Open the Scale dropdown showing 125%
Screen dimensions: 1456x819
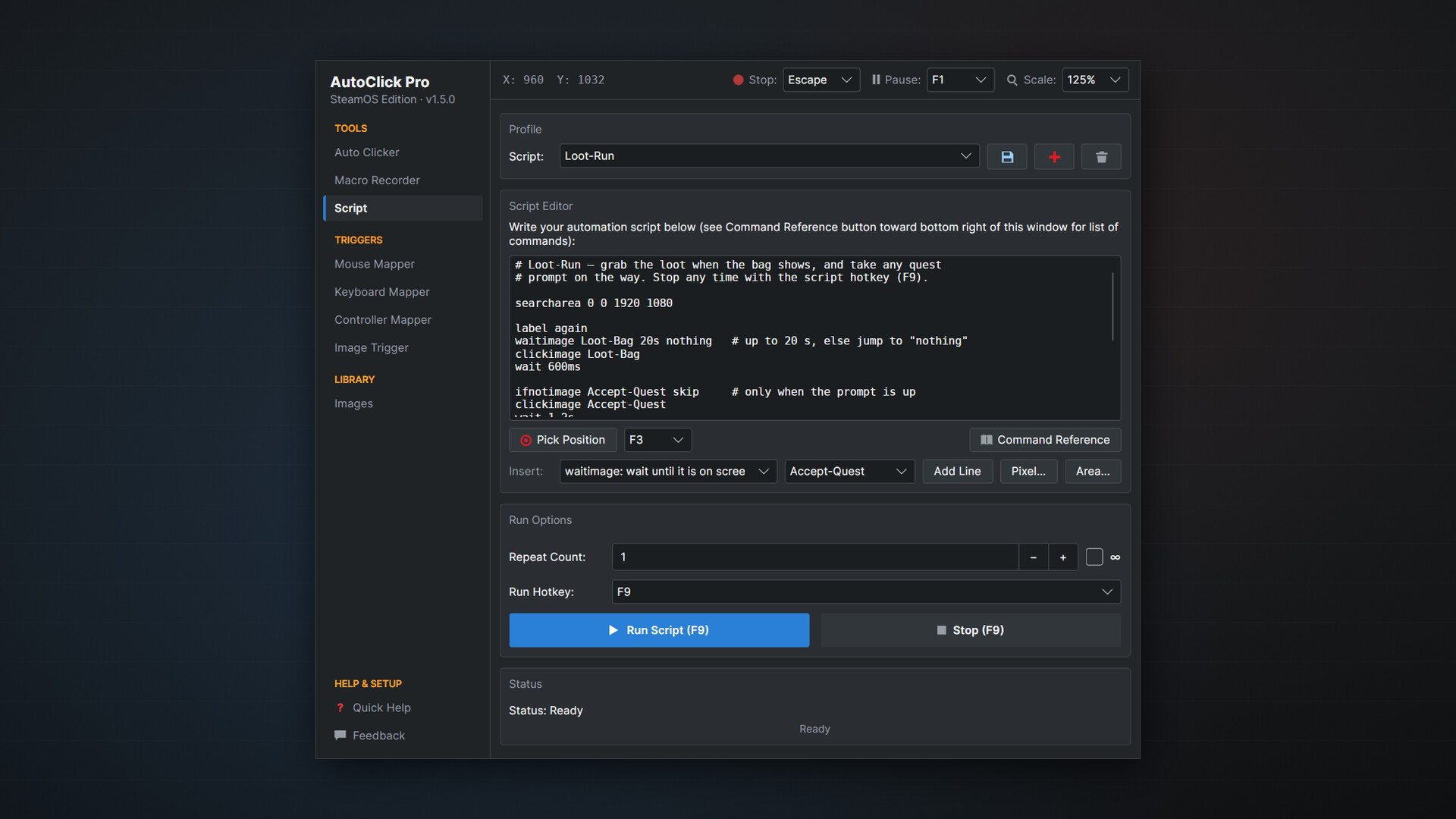pyautogui.click(x=1095, y=80)
